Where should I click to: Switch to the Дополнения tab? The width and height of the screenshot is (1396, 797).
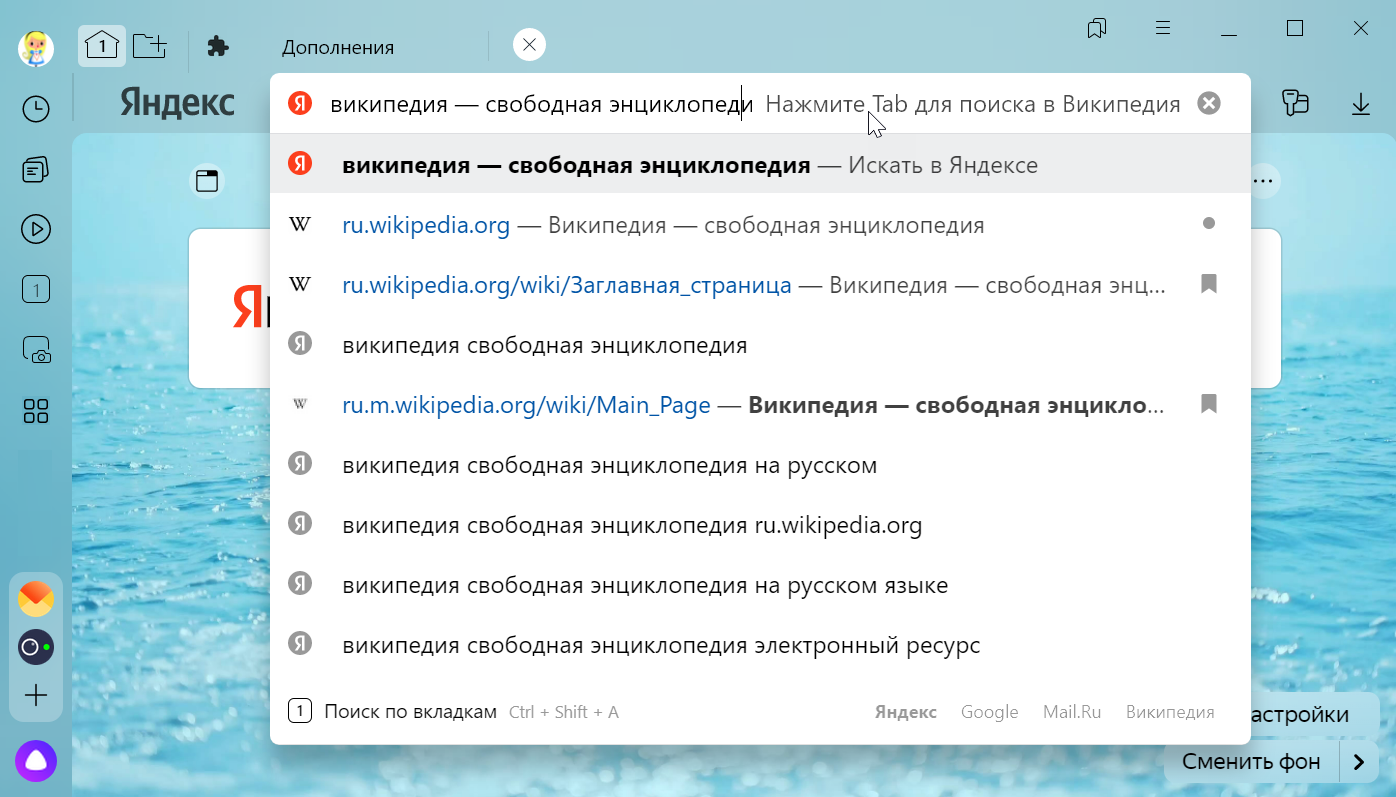[337, 47]
